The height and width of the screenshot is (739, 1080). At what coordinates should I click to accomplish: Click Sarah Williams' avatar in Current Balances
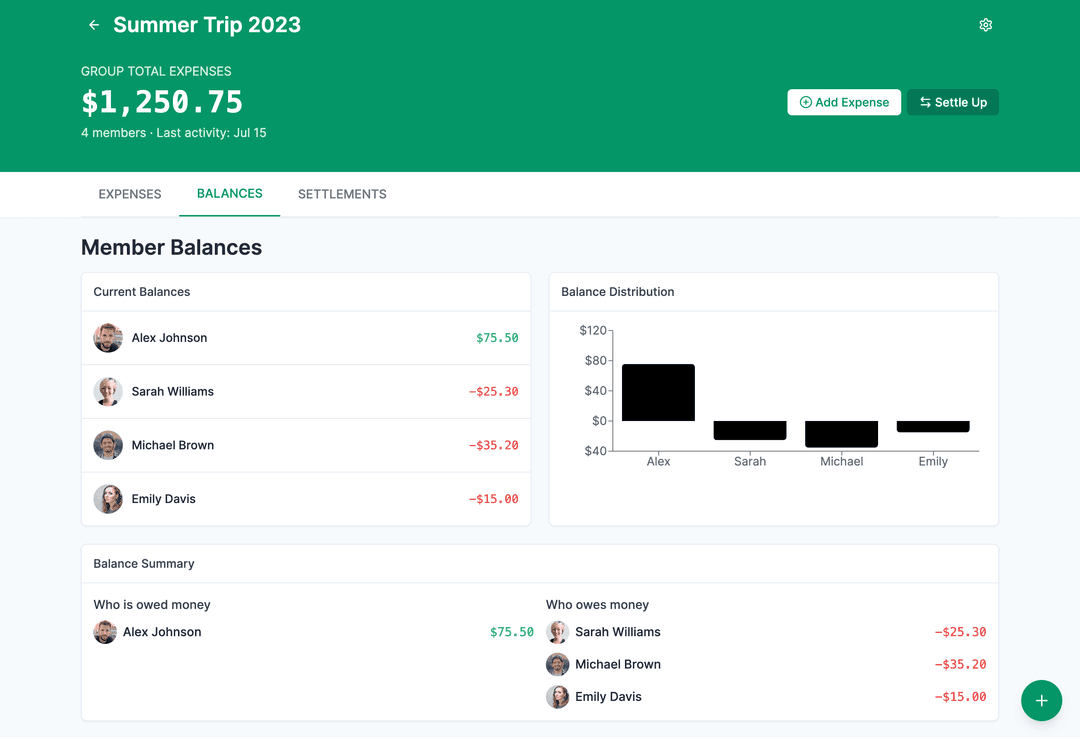pos(108,391)
